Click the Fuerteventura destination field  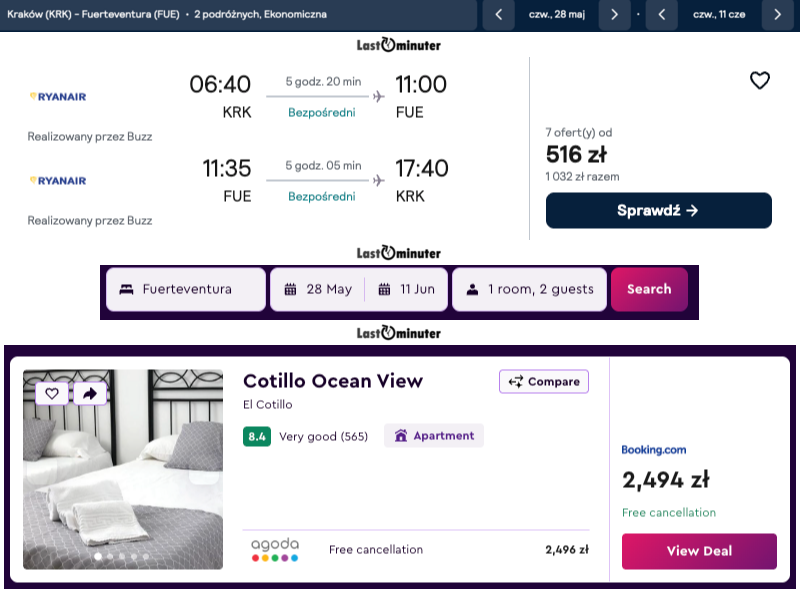click(186, 289)
